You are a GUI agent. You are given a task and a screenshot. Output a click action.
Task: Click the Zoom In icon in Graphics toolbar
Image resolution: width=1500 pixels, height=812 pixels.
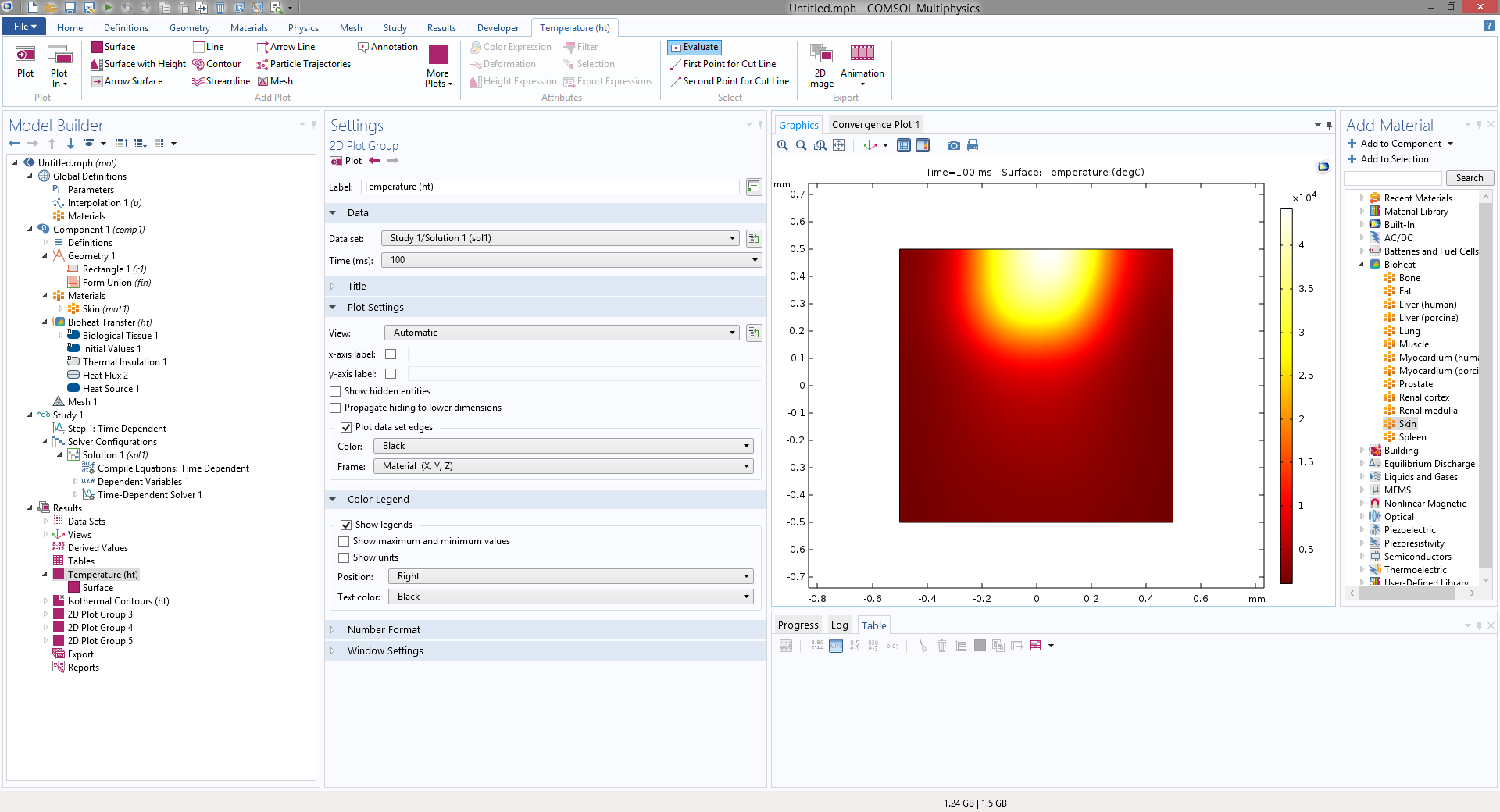(x=783, y=145)
